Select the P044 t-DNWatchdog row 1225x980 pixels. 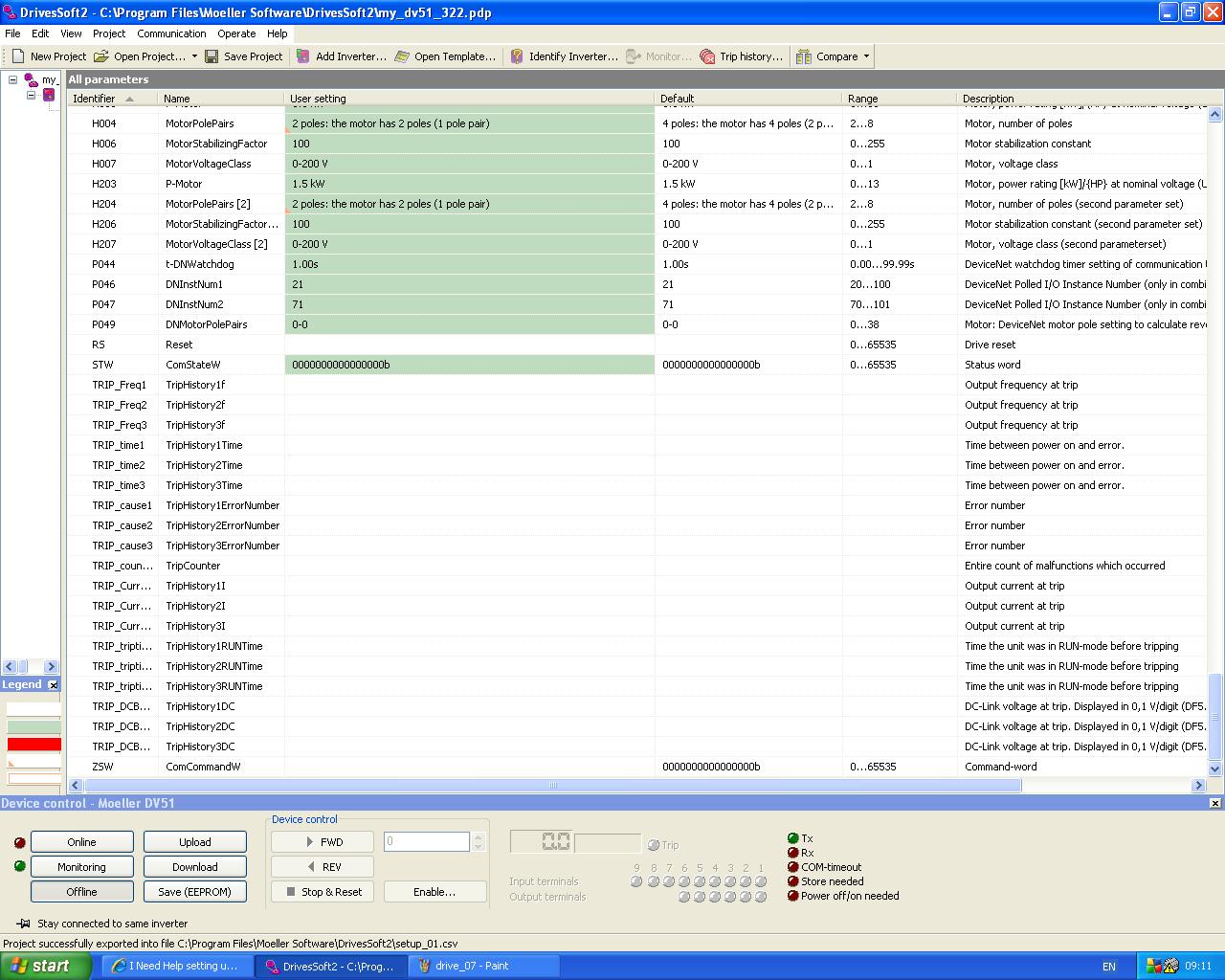click(636, 264)
